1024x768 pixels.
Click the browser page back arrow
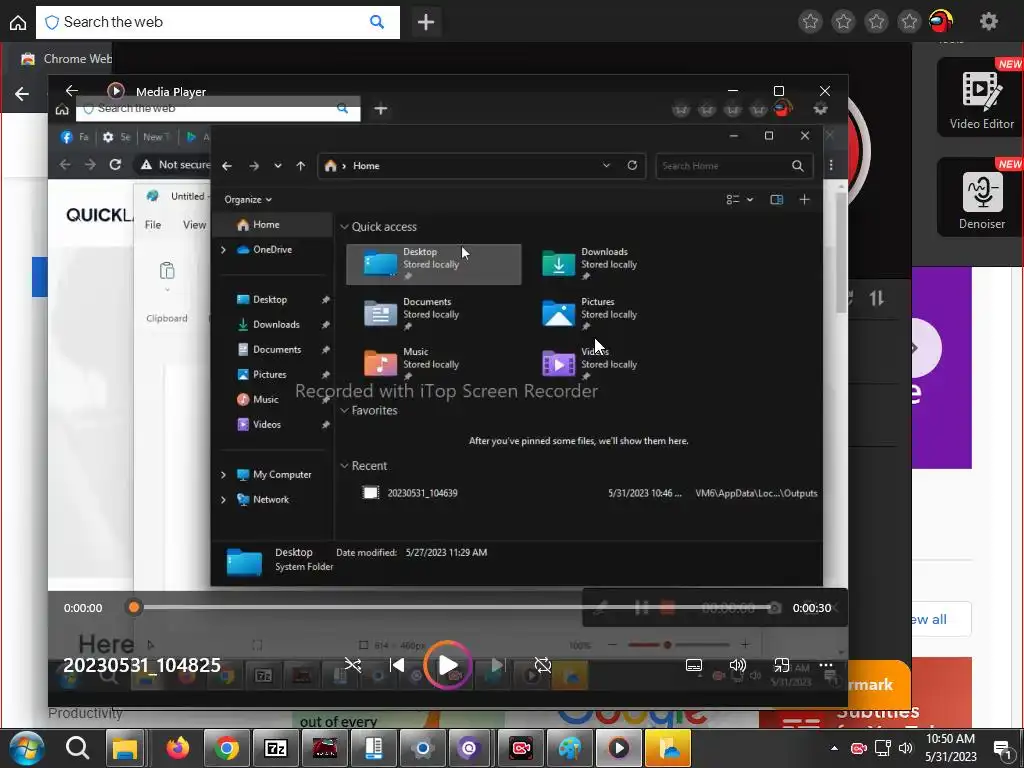click(22, 93)
